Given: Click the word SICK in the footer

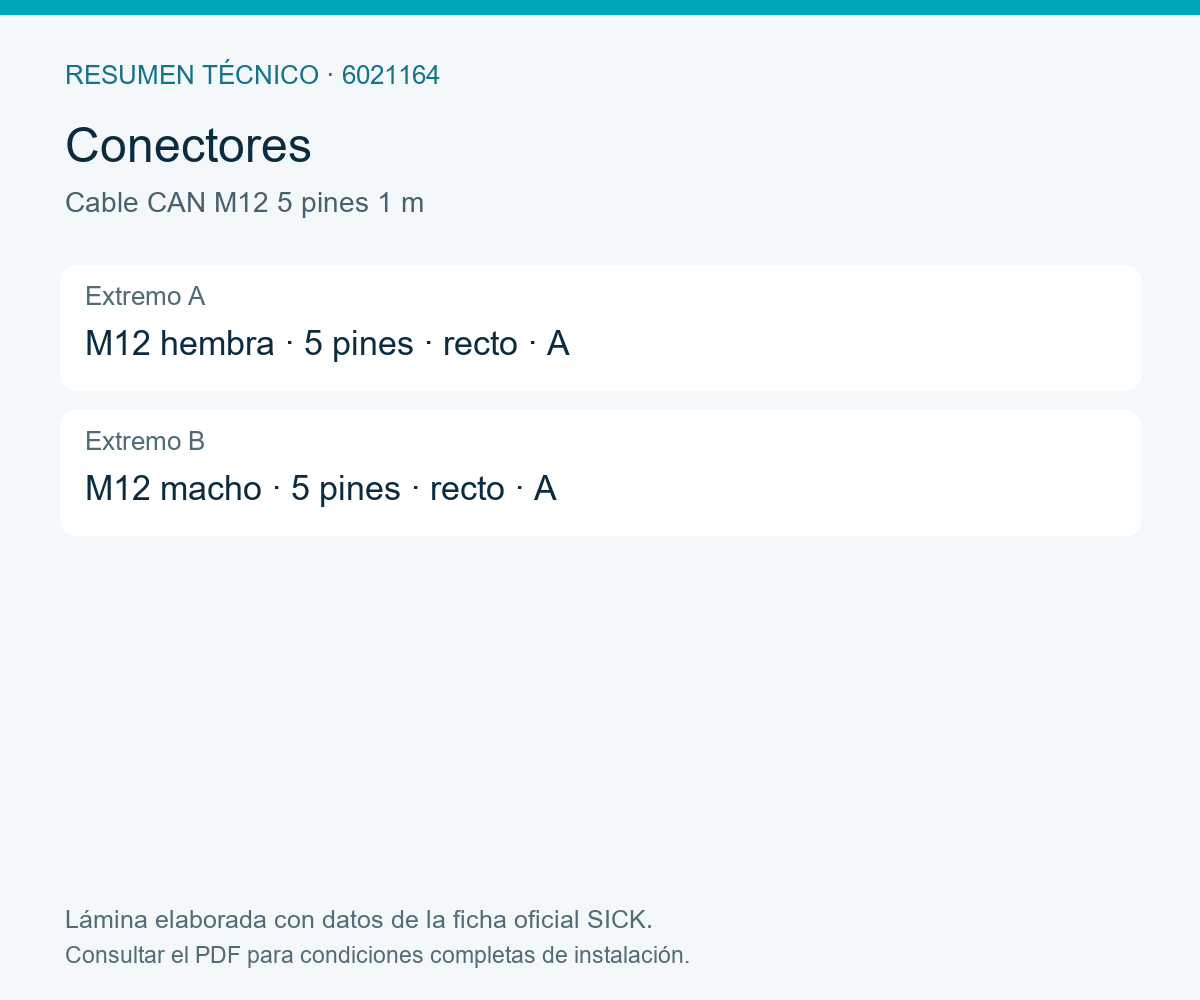Looking at the screenshot, I should coord(619,919).
